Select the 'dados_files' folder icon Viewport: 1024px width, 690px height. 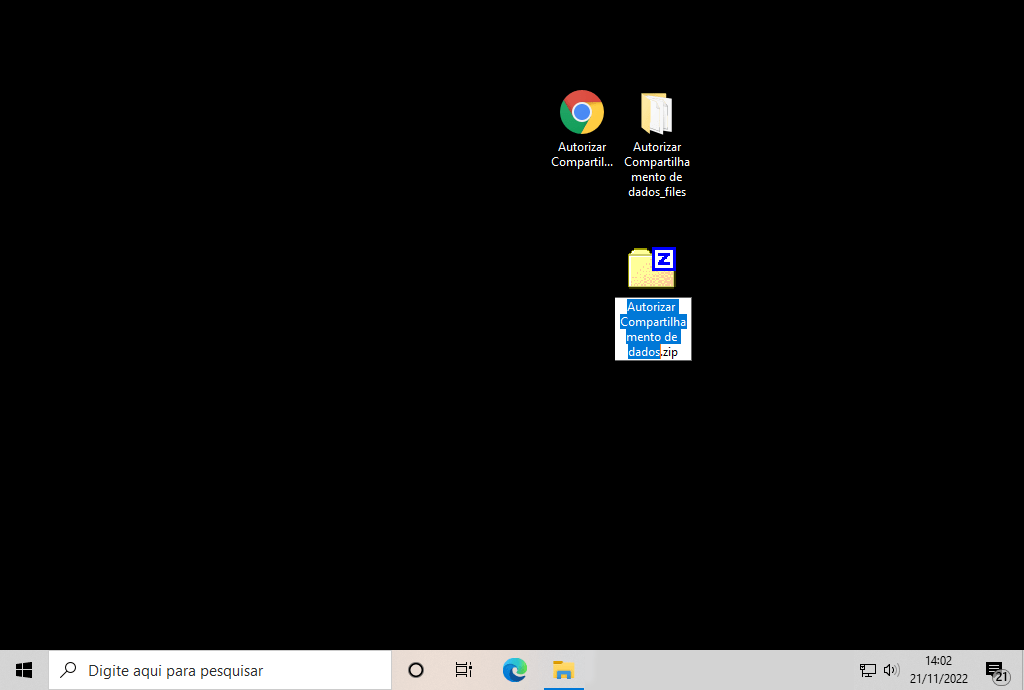coord(656,113)
